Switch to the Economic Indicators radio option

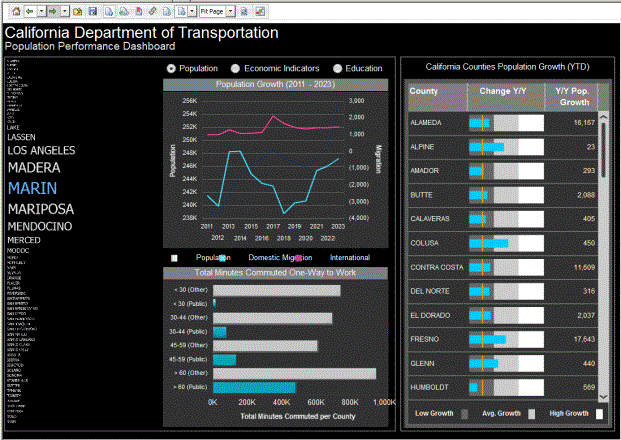(235, 68)
